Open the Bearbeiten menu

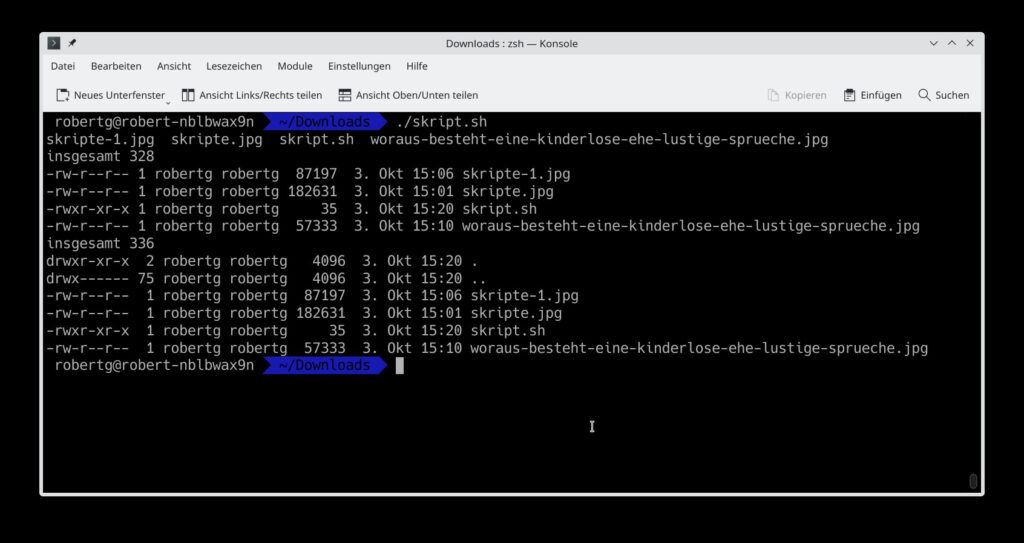pyautogui.click(x=116, y=66)
